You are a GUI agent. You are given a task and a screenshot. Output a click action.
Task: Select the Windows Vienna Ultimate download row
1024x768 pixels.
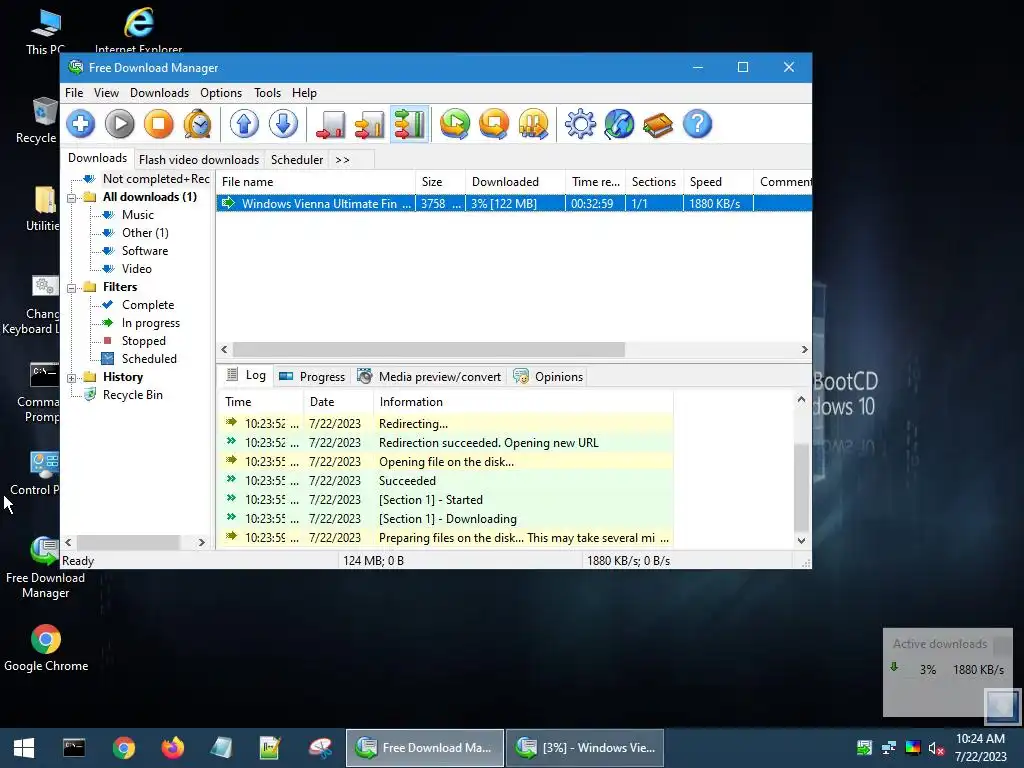click(514, 204)
